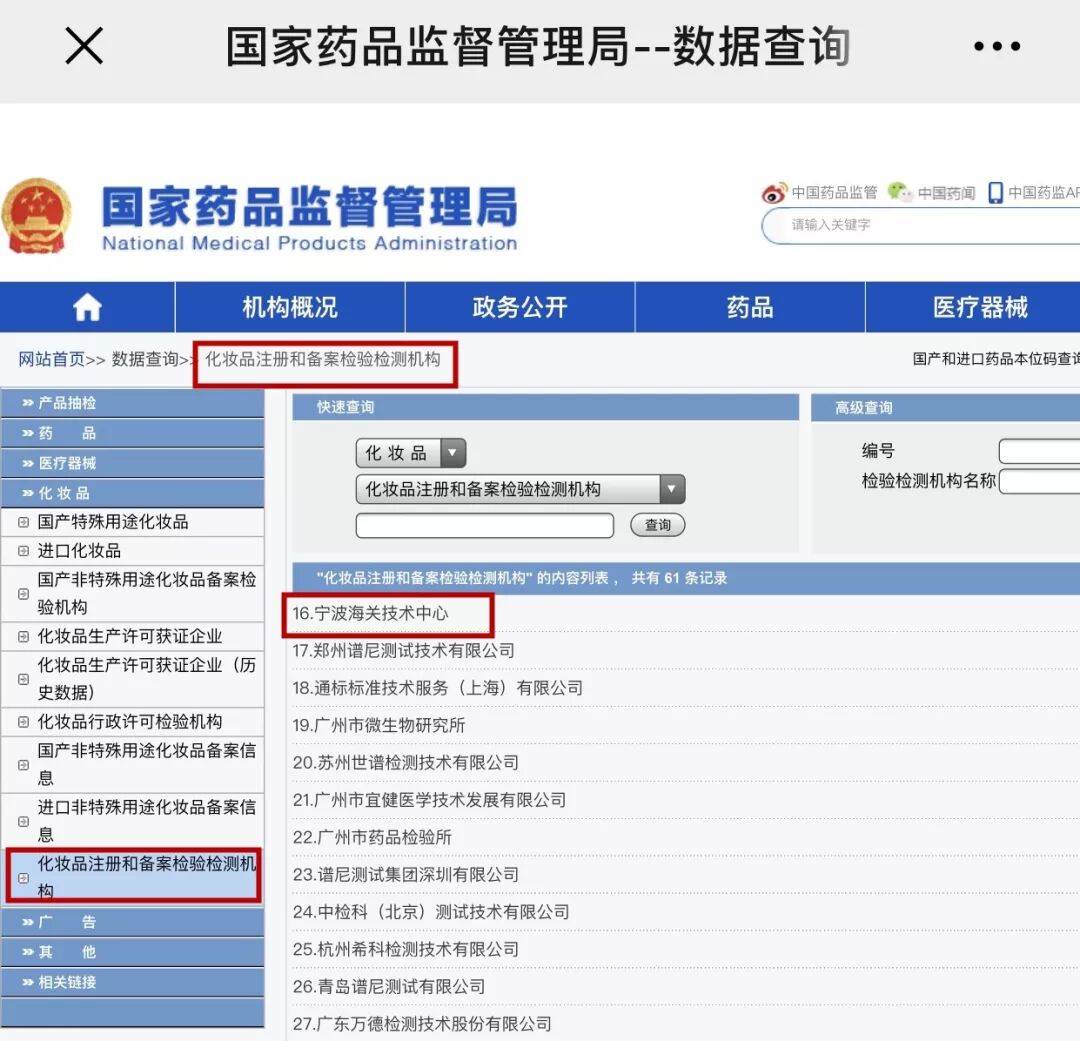Click the 检验检测机构名称 input field

[1039, 482]
